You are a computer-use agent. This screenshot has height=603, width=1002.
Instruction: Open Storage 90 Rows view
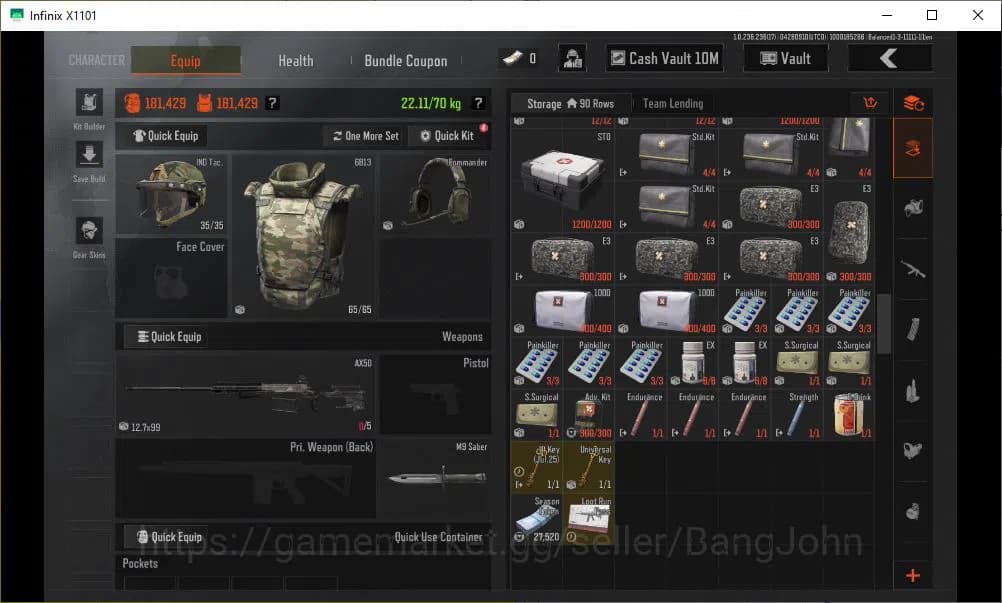pos(569,102)
